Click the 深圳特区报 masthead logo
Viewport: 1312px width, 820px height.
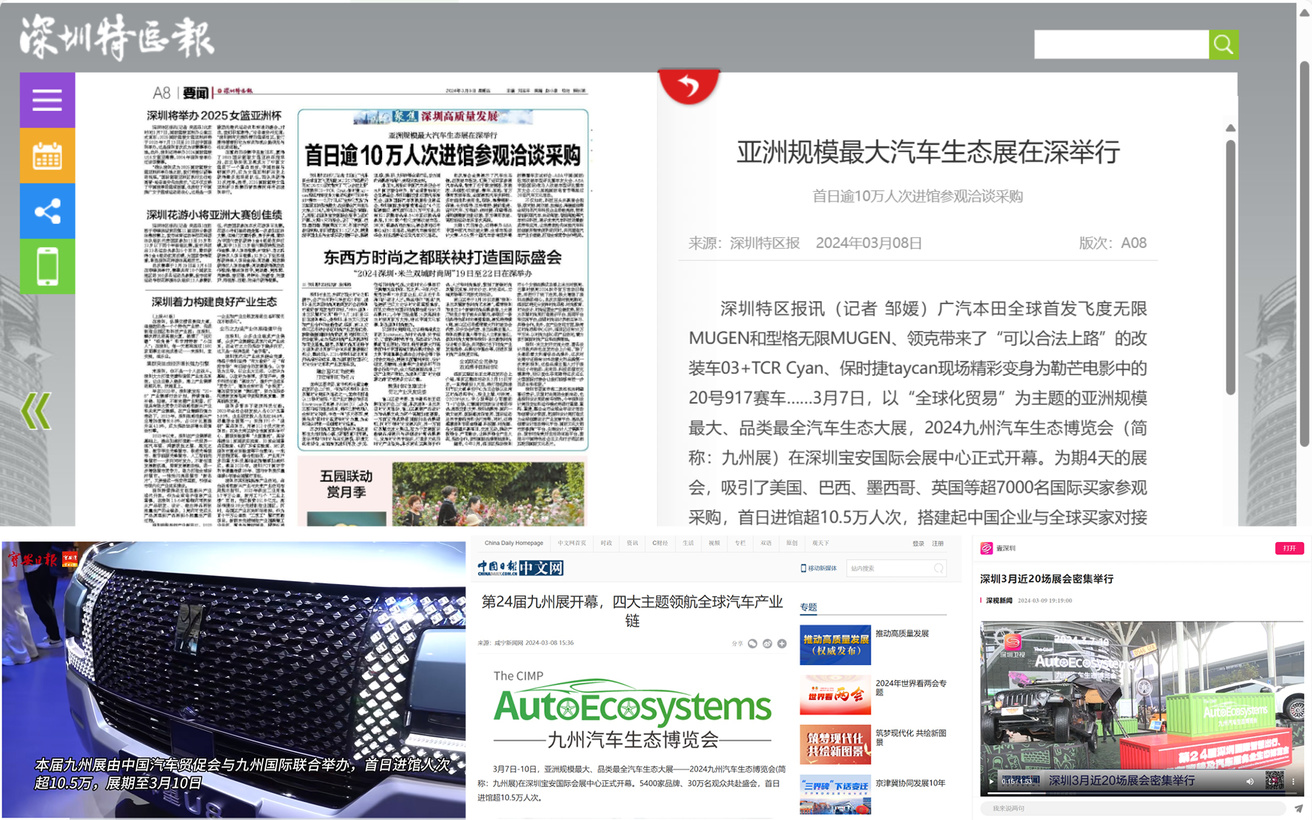pyautogui.click(x=117, y=38)
